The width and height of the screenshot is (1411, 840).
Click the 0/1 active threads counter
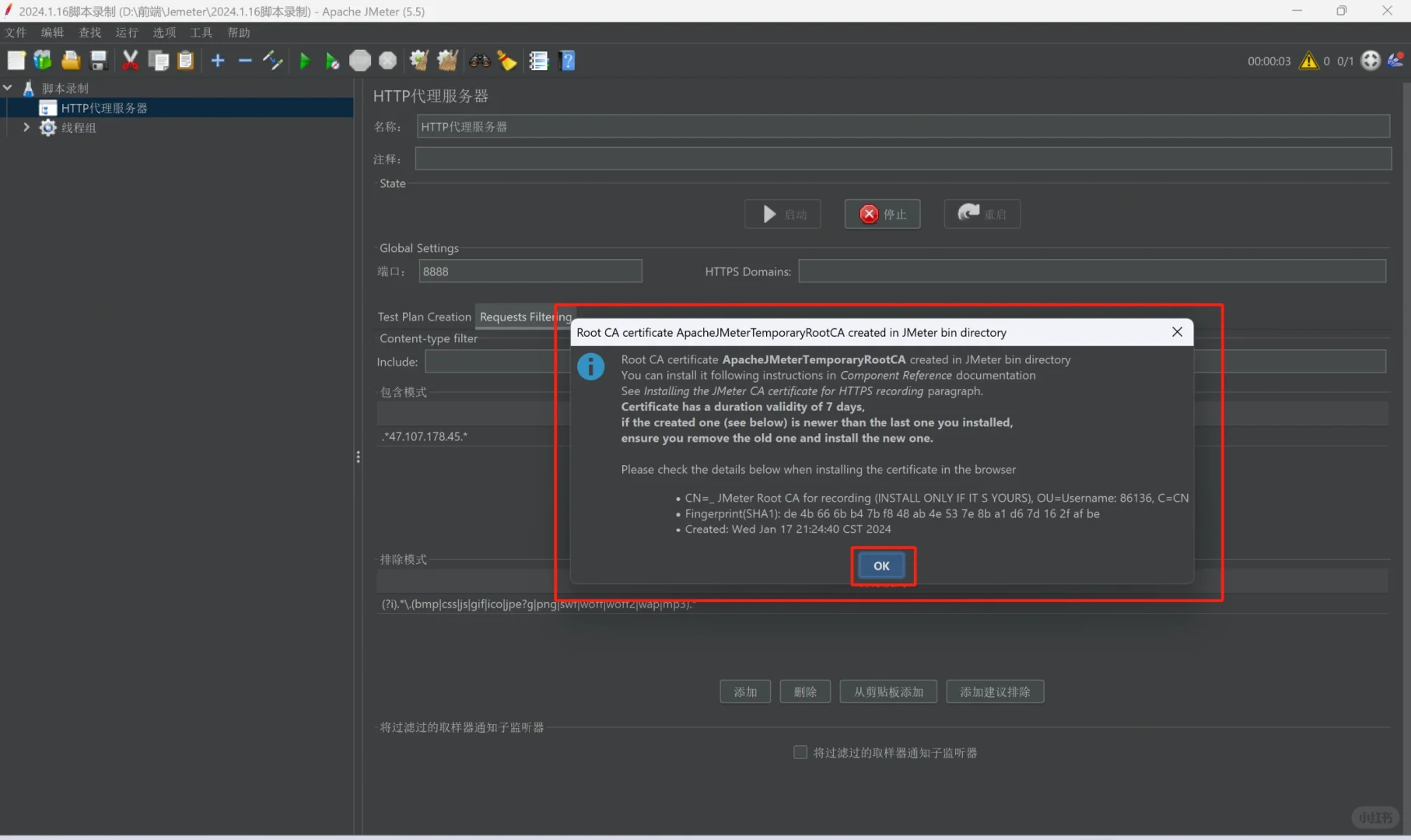pos(1345,61)
